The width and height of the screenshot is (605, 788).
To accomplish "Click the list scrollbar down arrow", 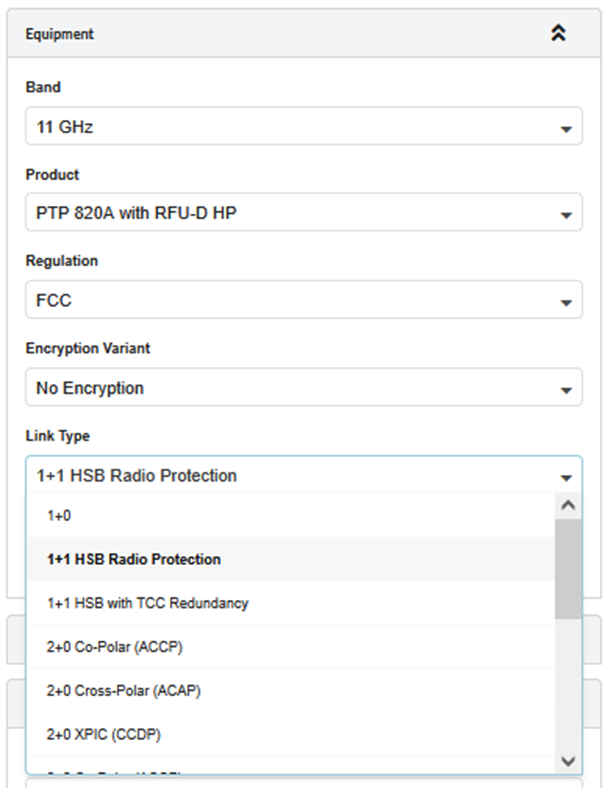I will (568, 761).
